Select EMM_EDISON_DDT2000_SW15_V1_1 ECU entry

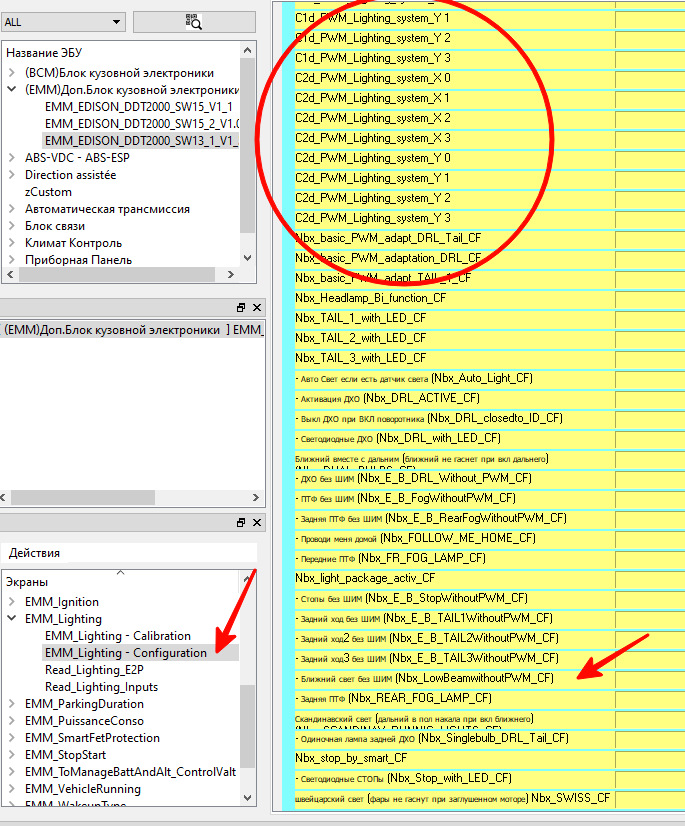pos(138,107)
